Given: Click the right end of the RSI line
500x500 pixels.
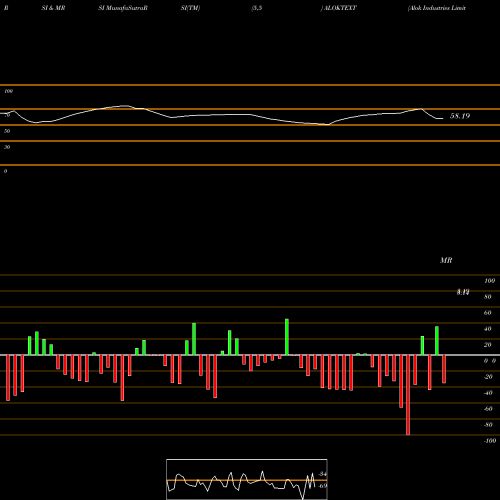Looking at the screenshot, I should tap(442, 118).
